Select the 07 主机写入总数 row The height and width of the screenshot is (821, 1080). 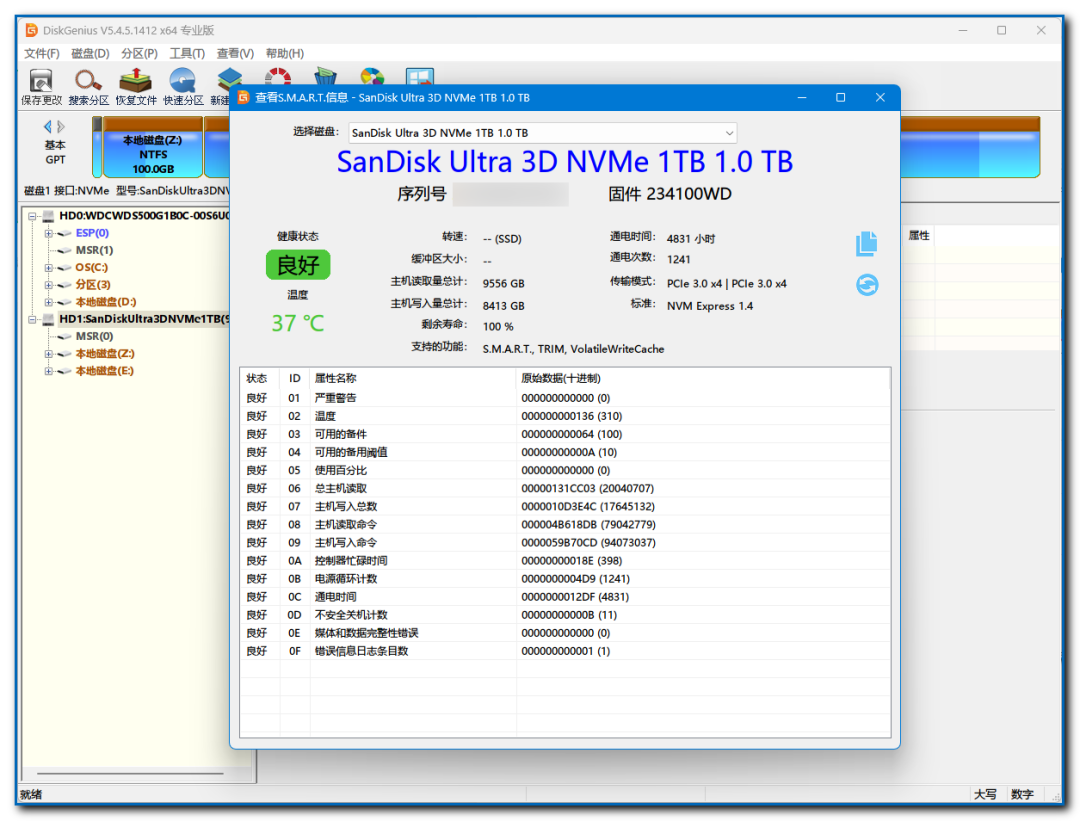(x=565, y=506)
